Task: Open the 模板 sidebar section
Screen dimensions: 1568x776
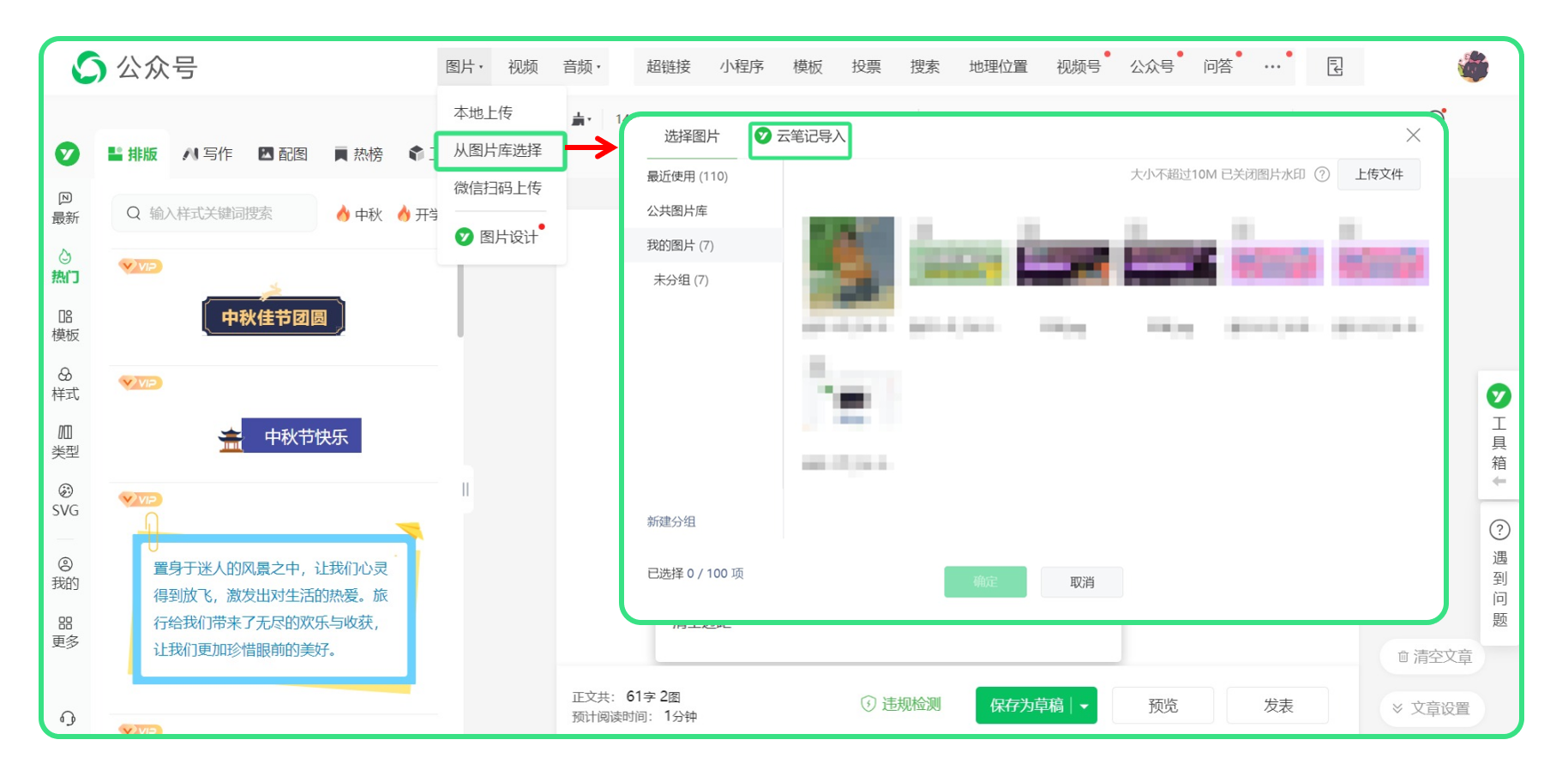Action: click(65, 326)
